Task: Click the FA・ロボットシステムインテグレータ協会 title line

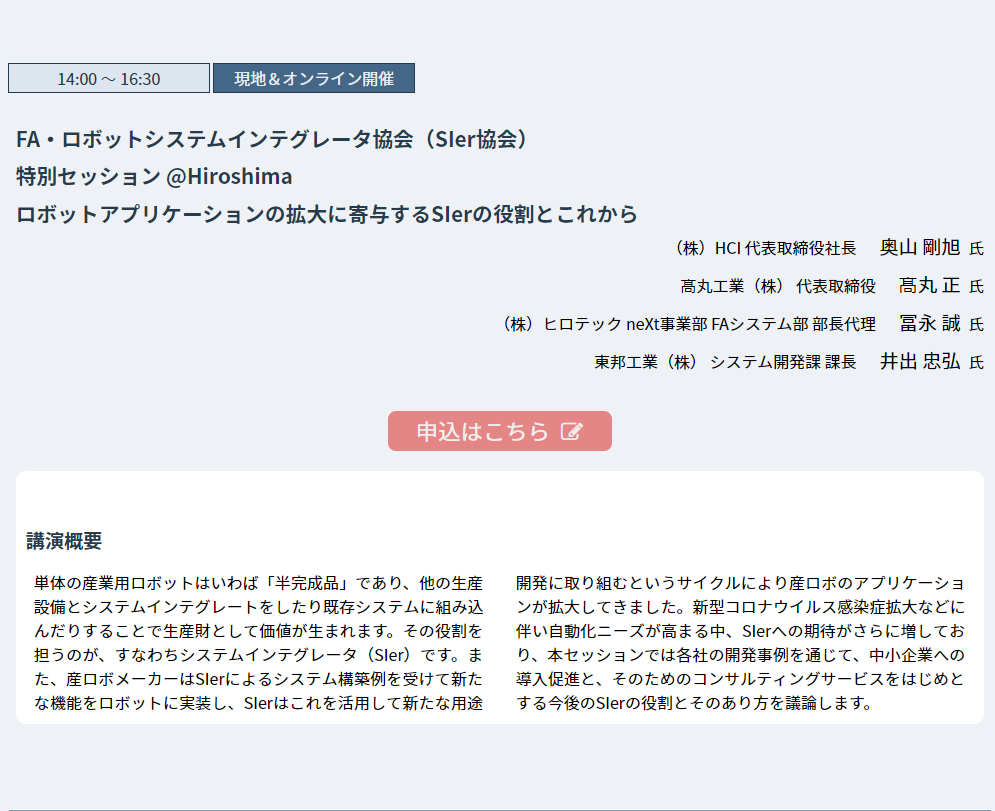Action: point(272,139)
